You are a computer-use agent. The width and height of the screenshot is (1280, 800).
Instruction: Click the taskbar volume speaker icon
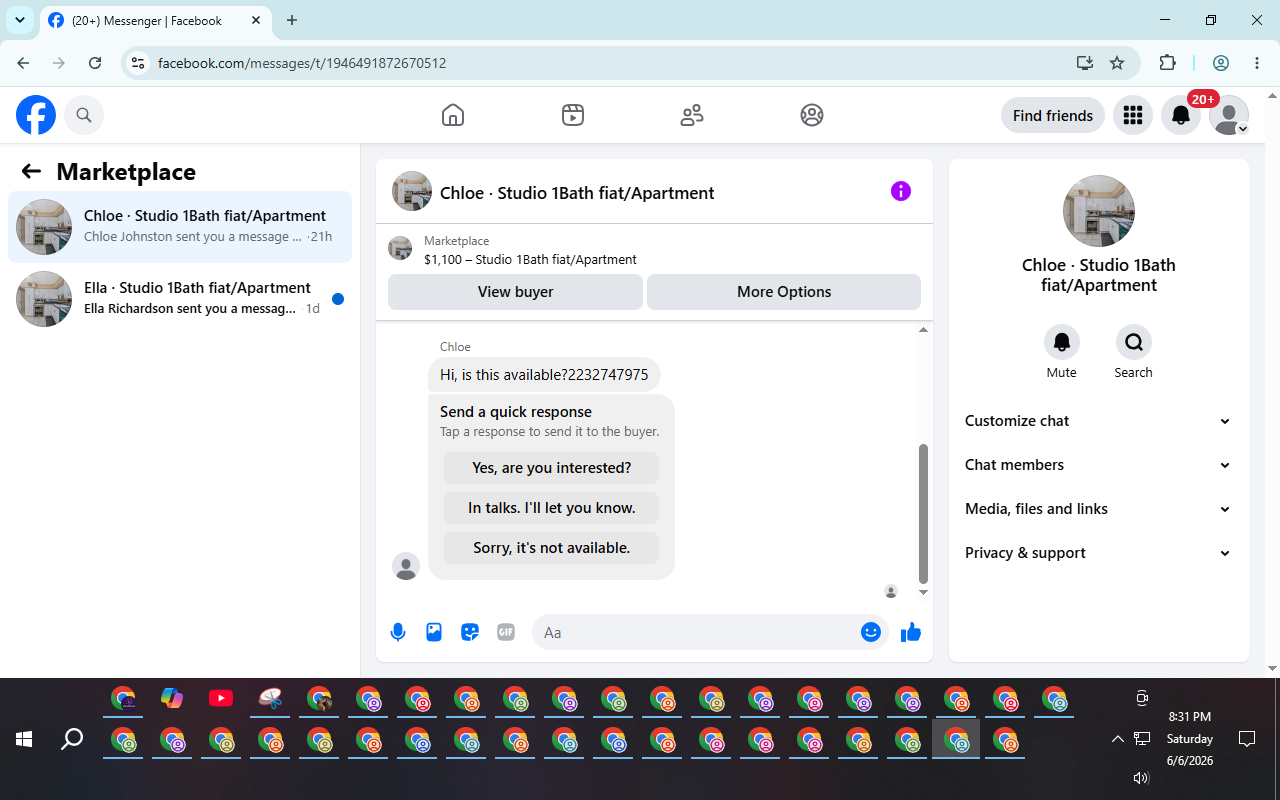pyautogui.click(x=1141, y=778)
